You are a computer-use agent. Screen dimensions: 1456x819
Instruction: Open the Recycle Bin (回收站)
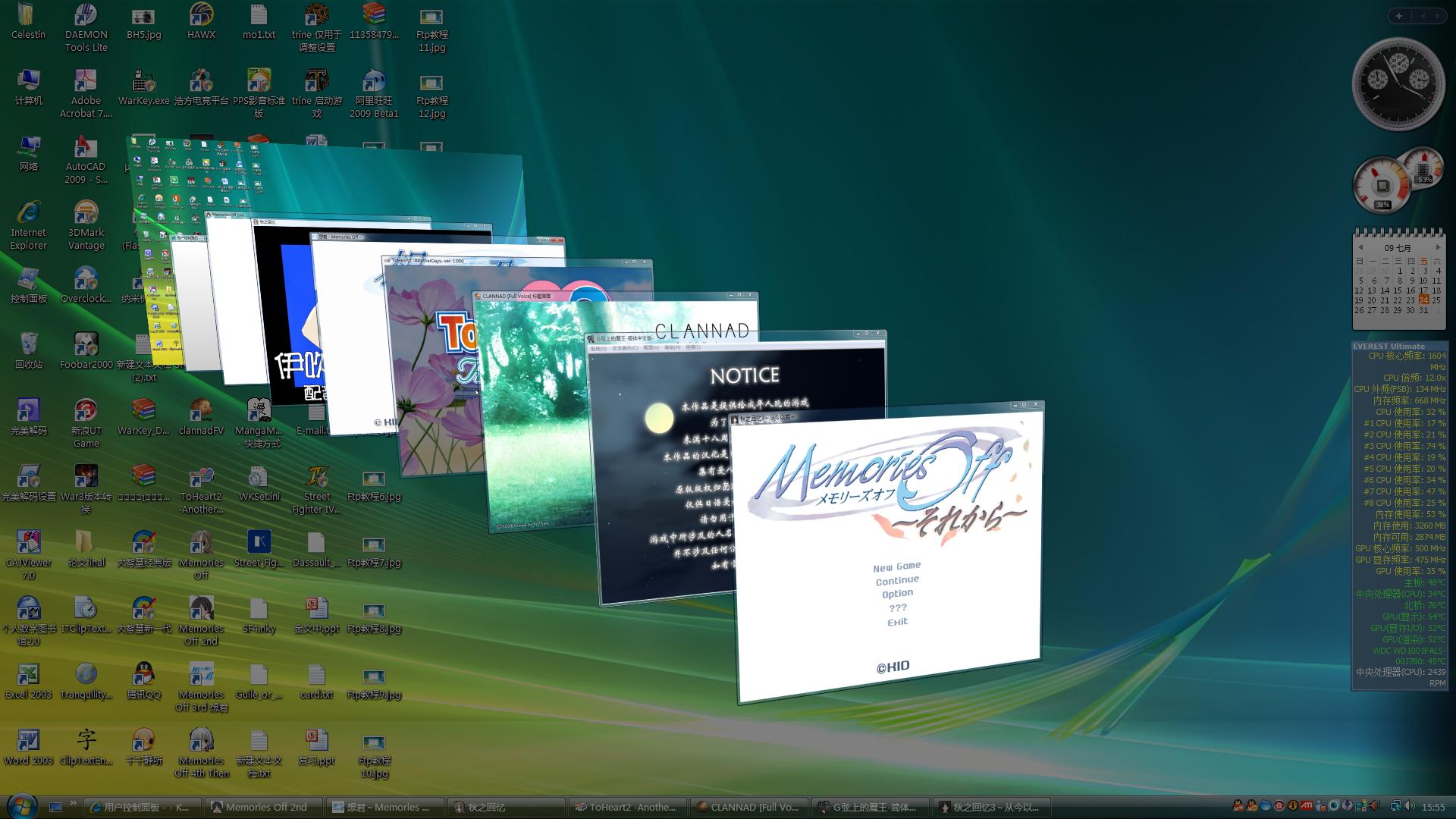(x=28, y=351)
